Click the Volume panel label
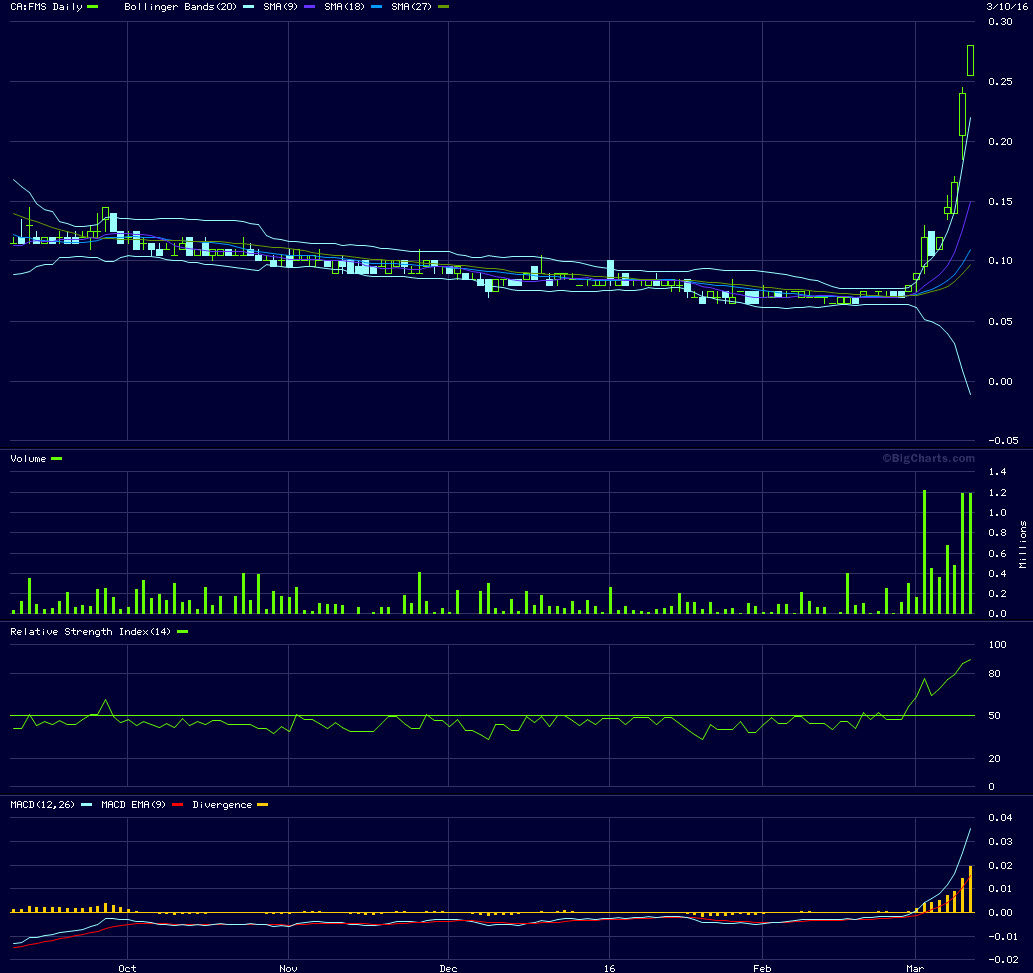The image size is (1033, 973). point(28,459)
